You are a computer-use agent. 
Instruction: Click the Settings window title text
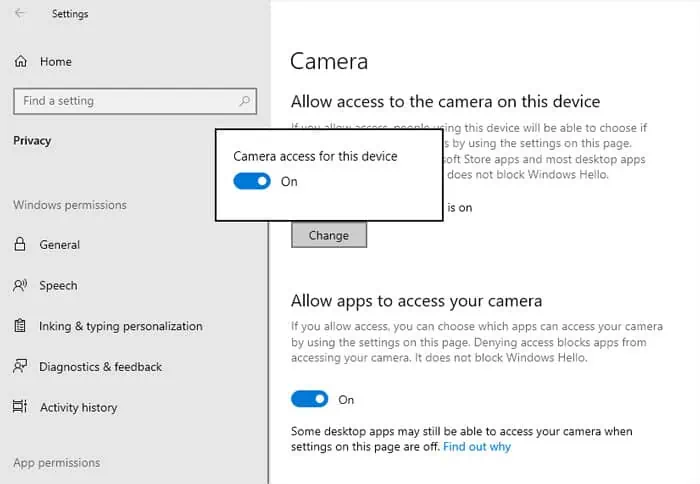point(70,14)
